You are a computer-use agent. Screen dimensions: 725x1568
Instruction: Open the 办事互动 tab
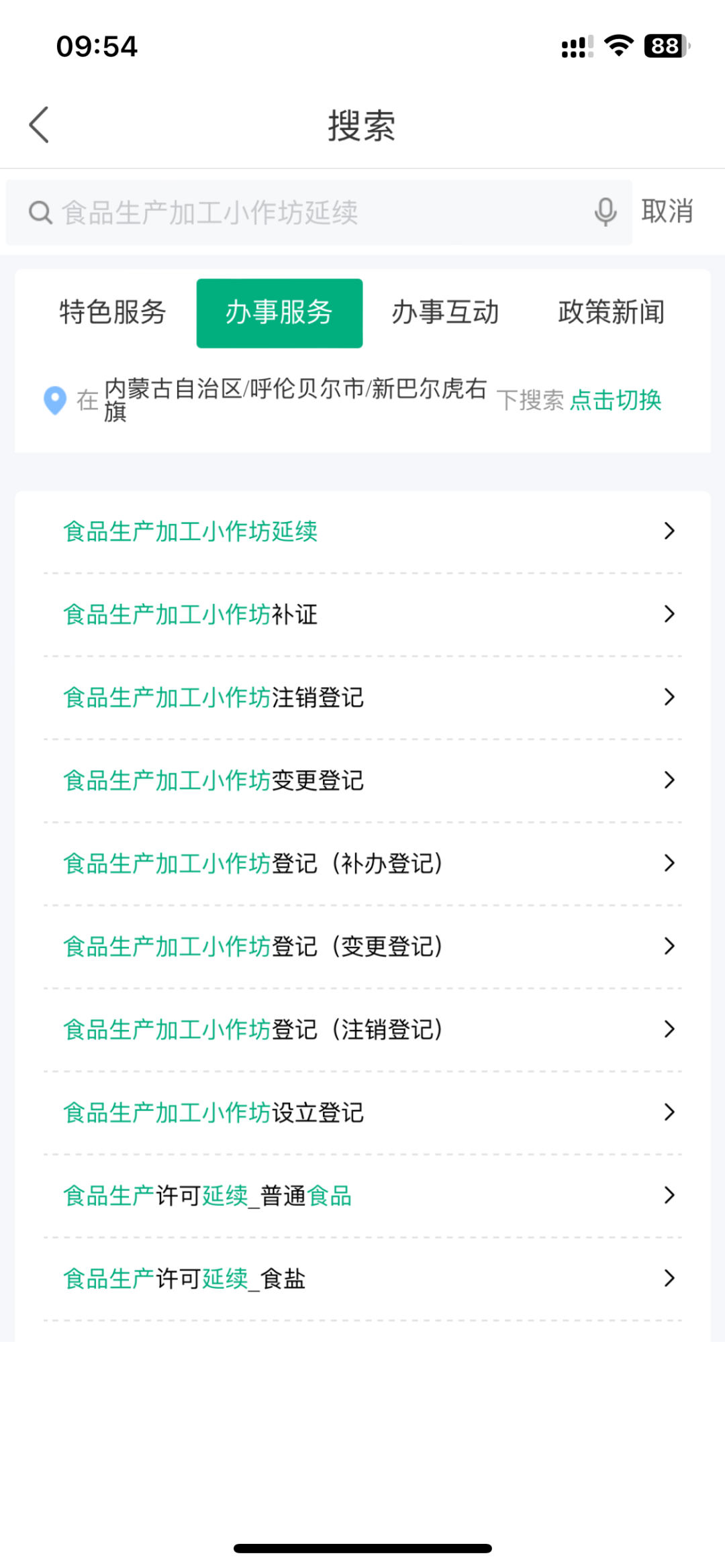(445, 313)
